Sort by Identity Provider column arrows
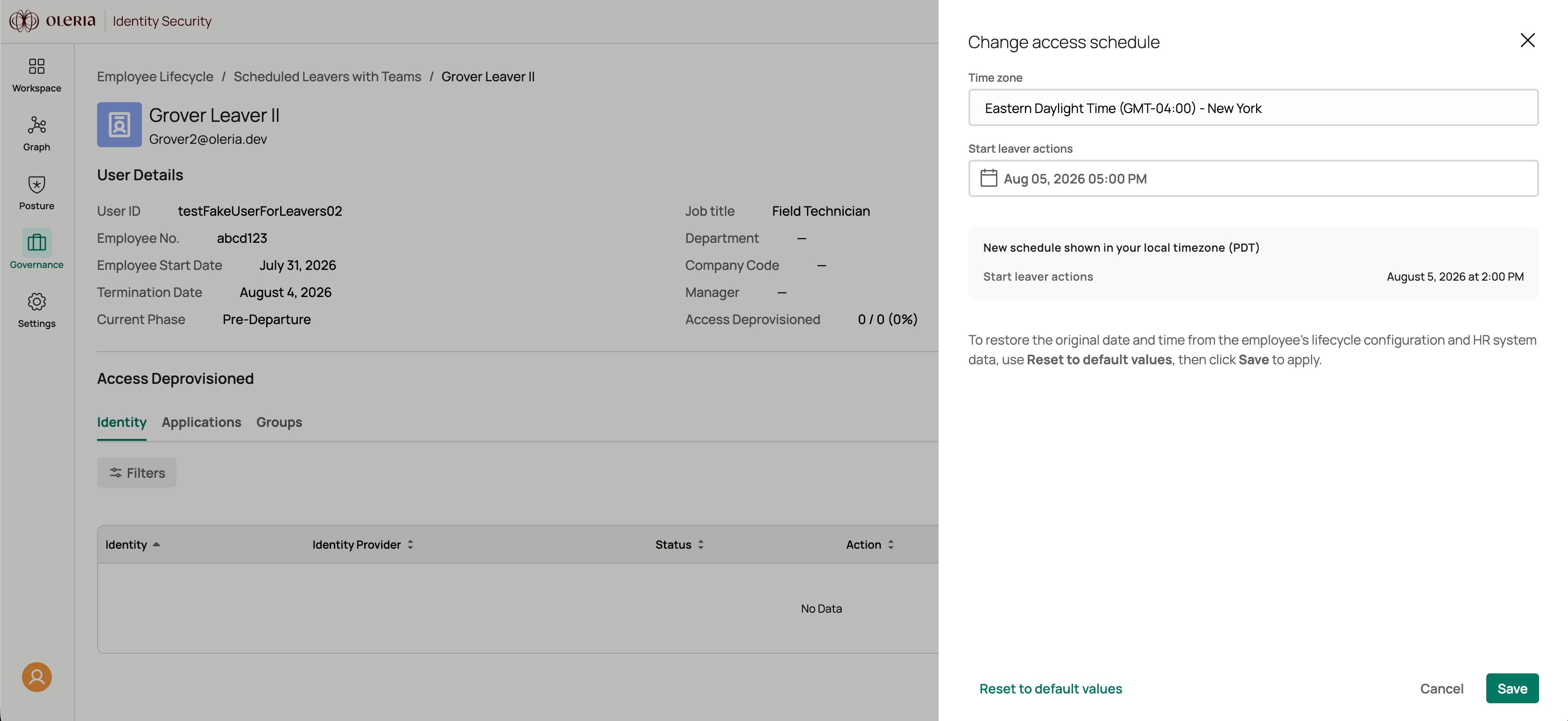The height and width of the screenshot is (721, 1568). coord(410,544)
